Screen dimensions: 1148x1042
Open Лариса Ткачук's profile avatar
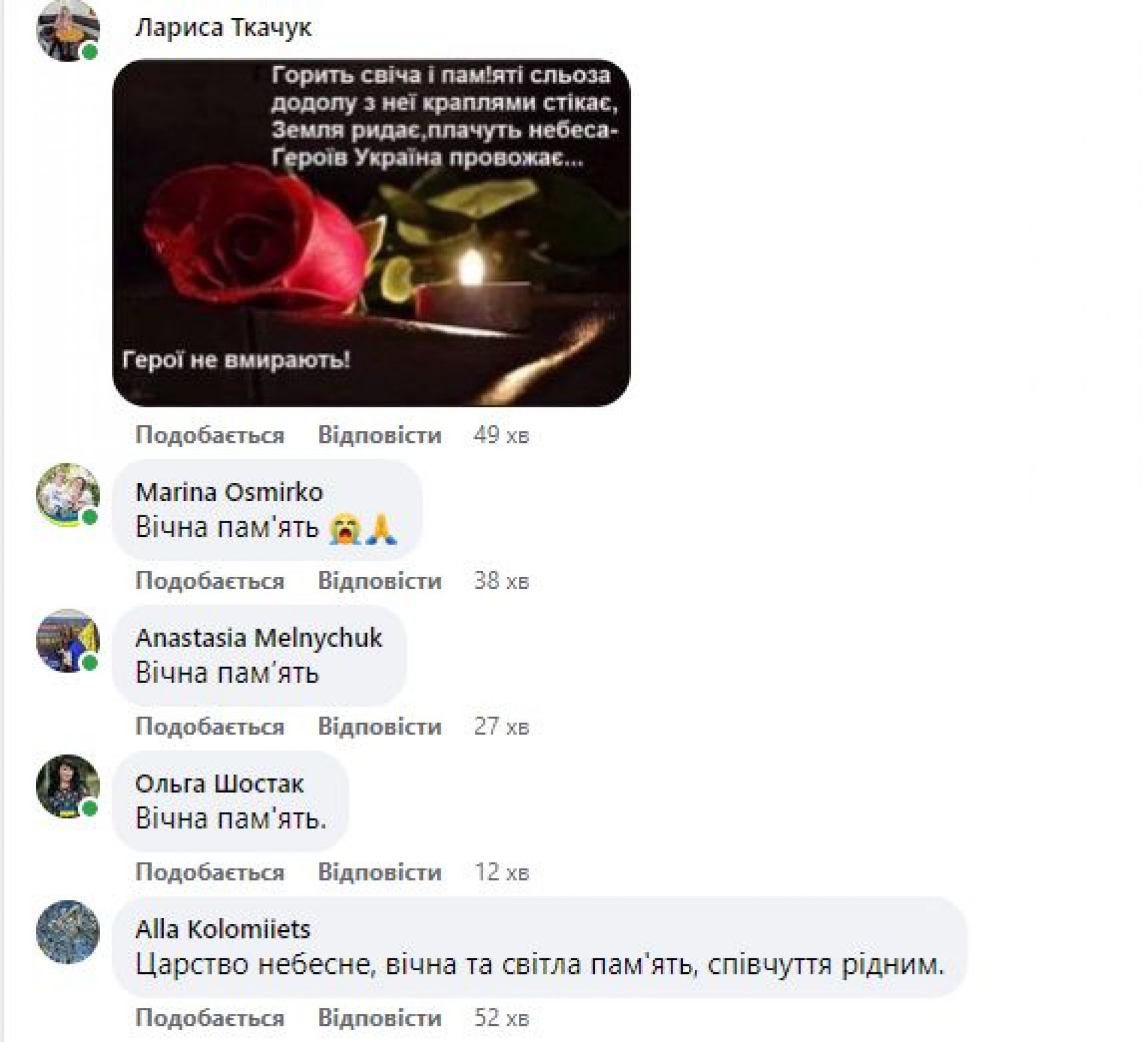[x=68, y=29]
